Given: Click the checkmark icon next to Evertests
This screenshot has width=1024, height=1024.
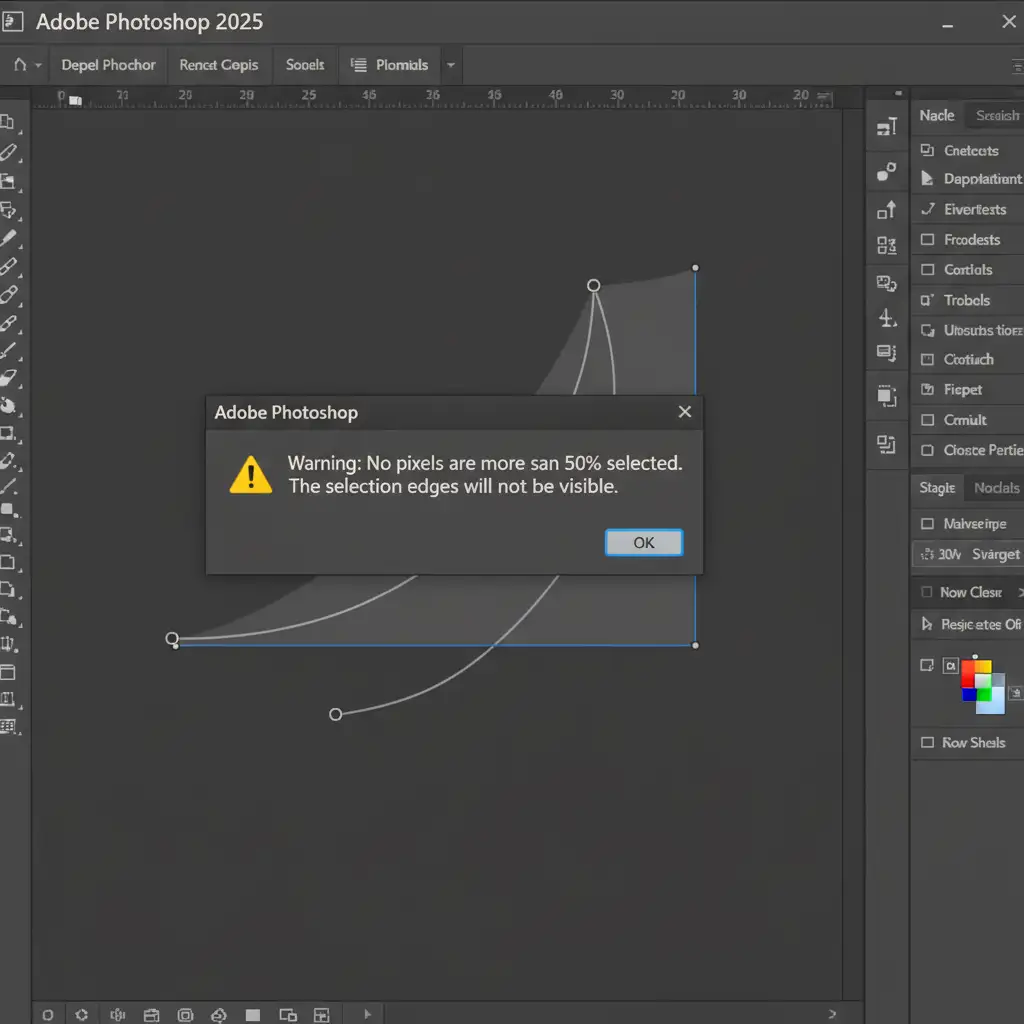Looking at the screenshot, I should click(x=926, y=209).
